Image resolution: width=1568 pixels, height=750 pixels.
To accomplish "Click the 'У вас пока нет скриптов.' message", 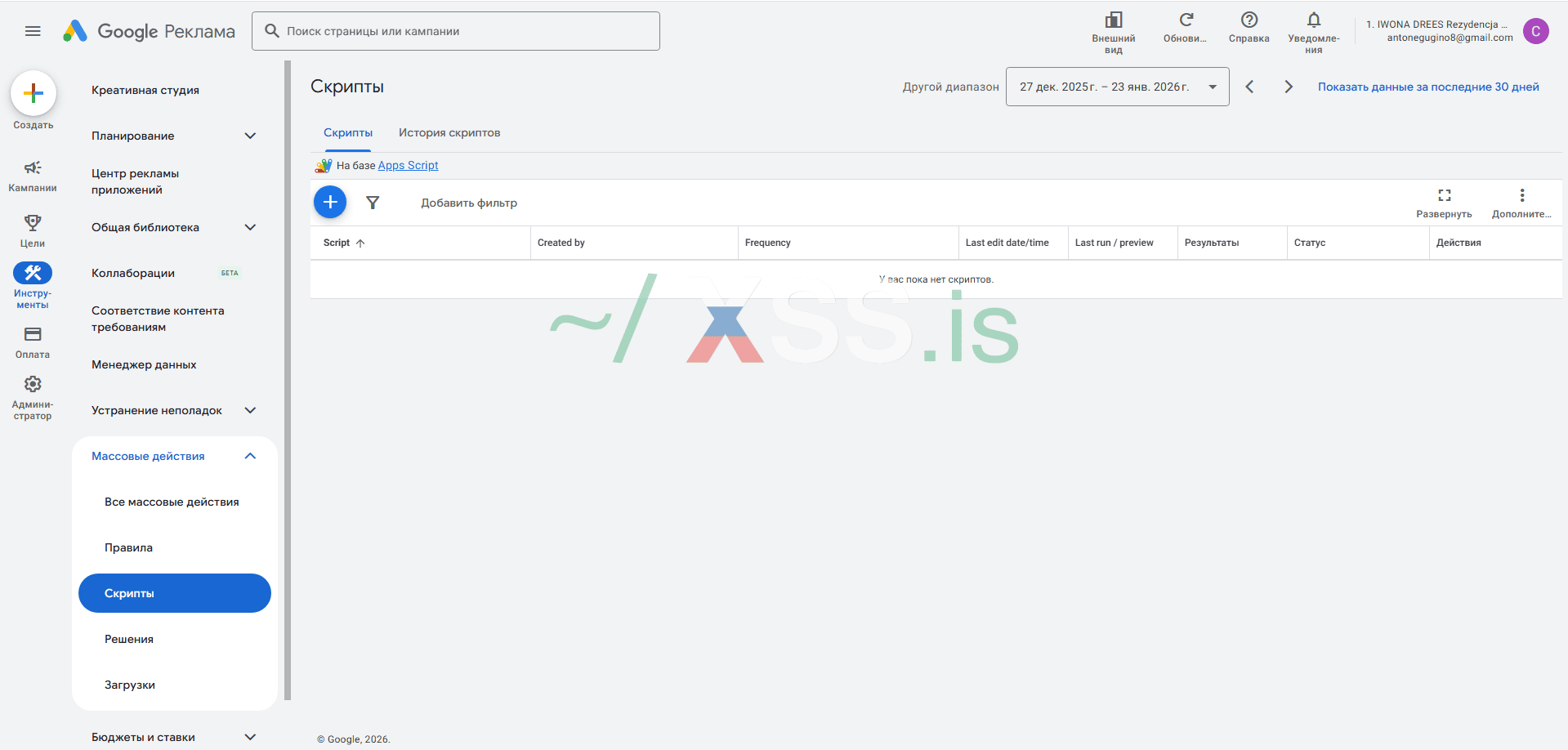I will [936, 279].
